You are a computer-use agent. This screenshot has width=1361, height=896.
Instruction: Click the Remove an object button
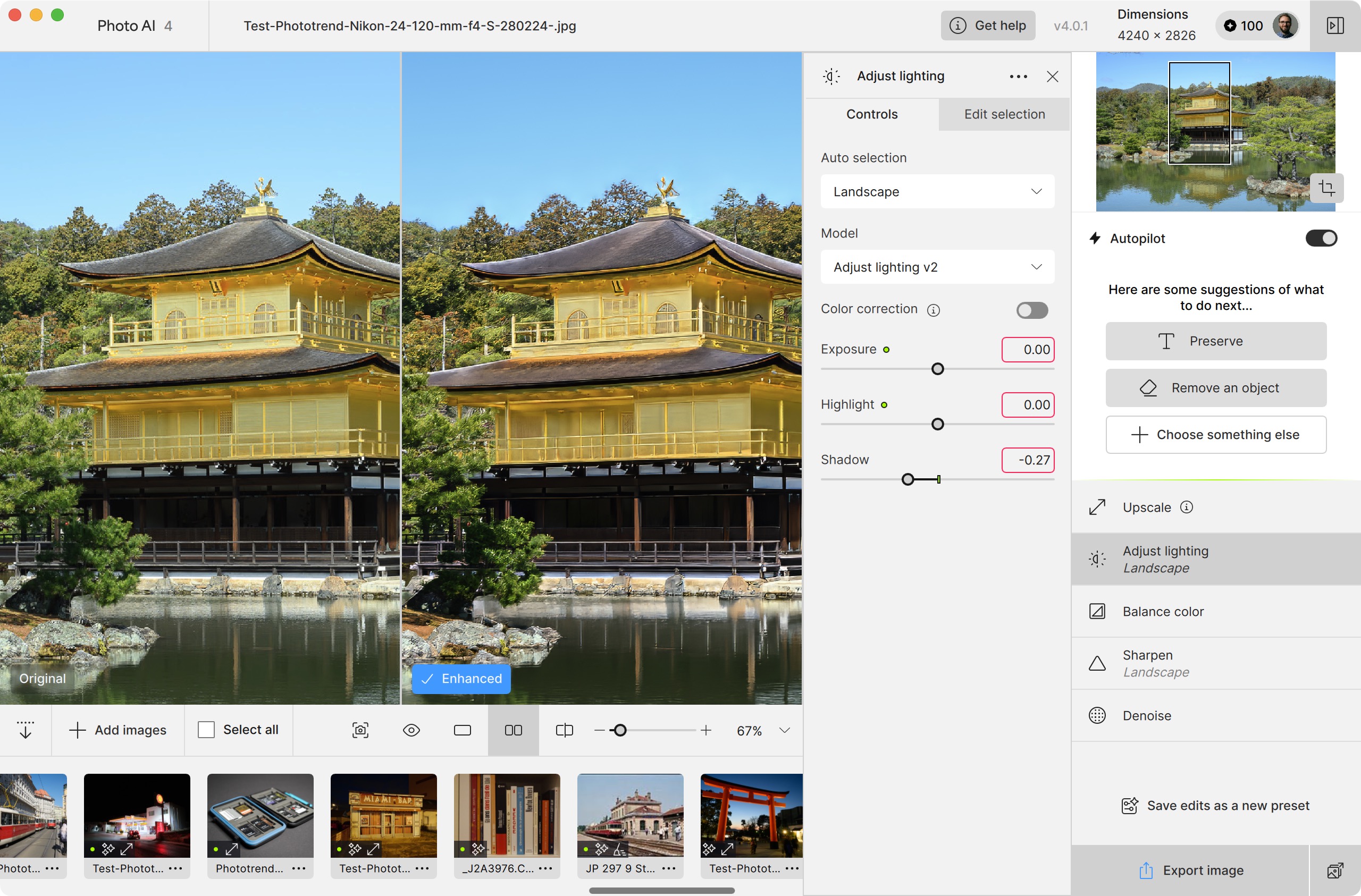(1215, 387)
